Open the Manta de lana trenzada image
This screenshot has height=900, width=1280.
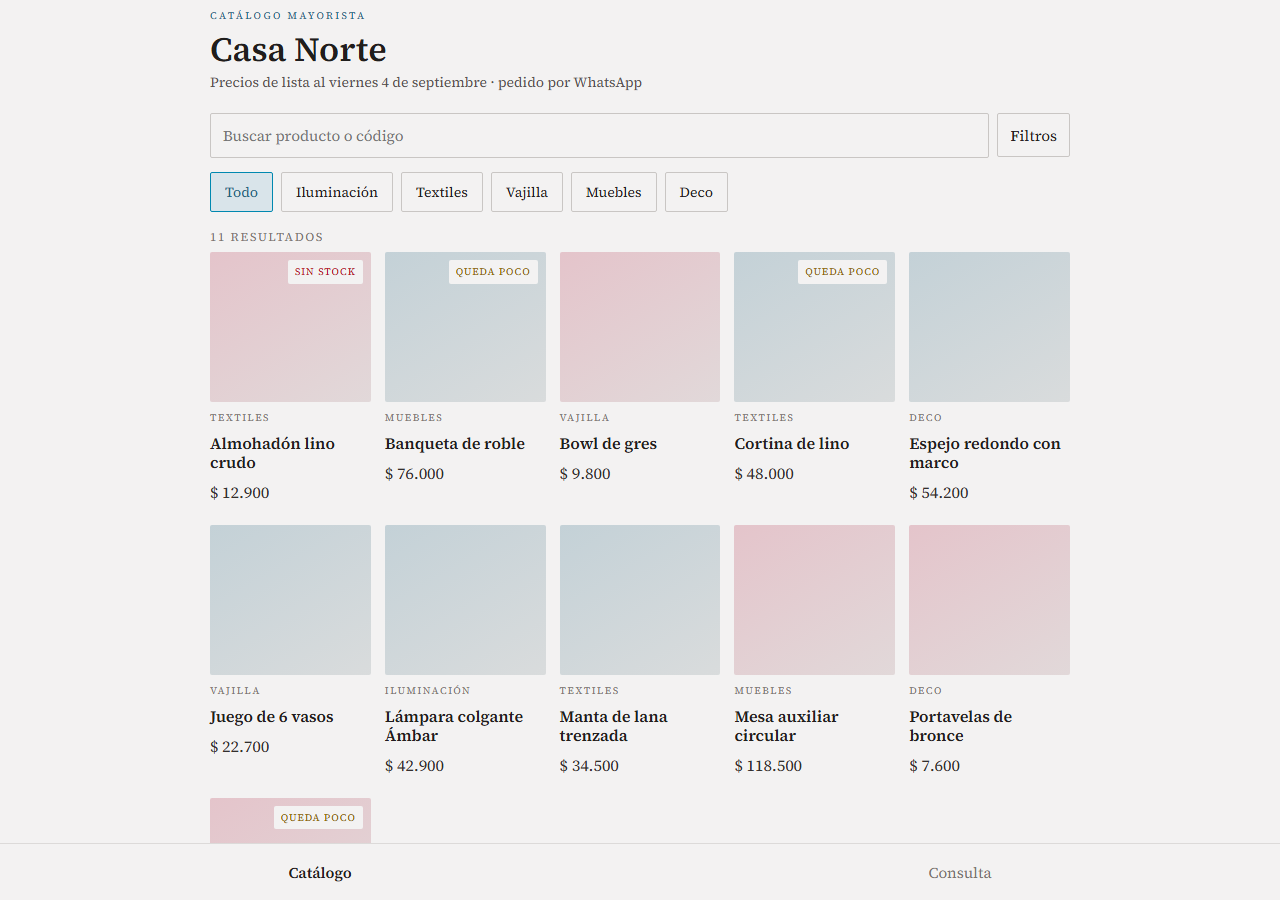click(x=640, y=600)
